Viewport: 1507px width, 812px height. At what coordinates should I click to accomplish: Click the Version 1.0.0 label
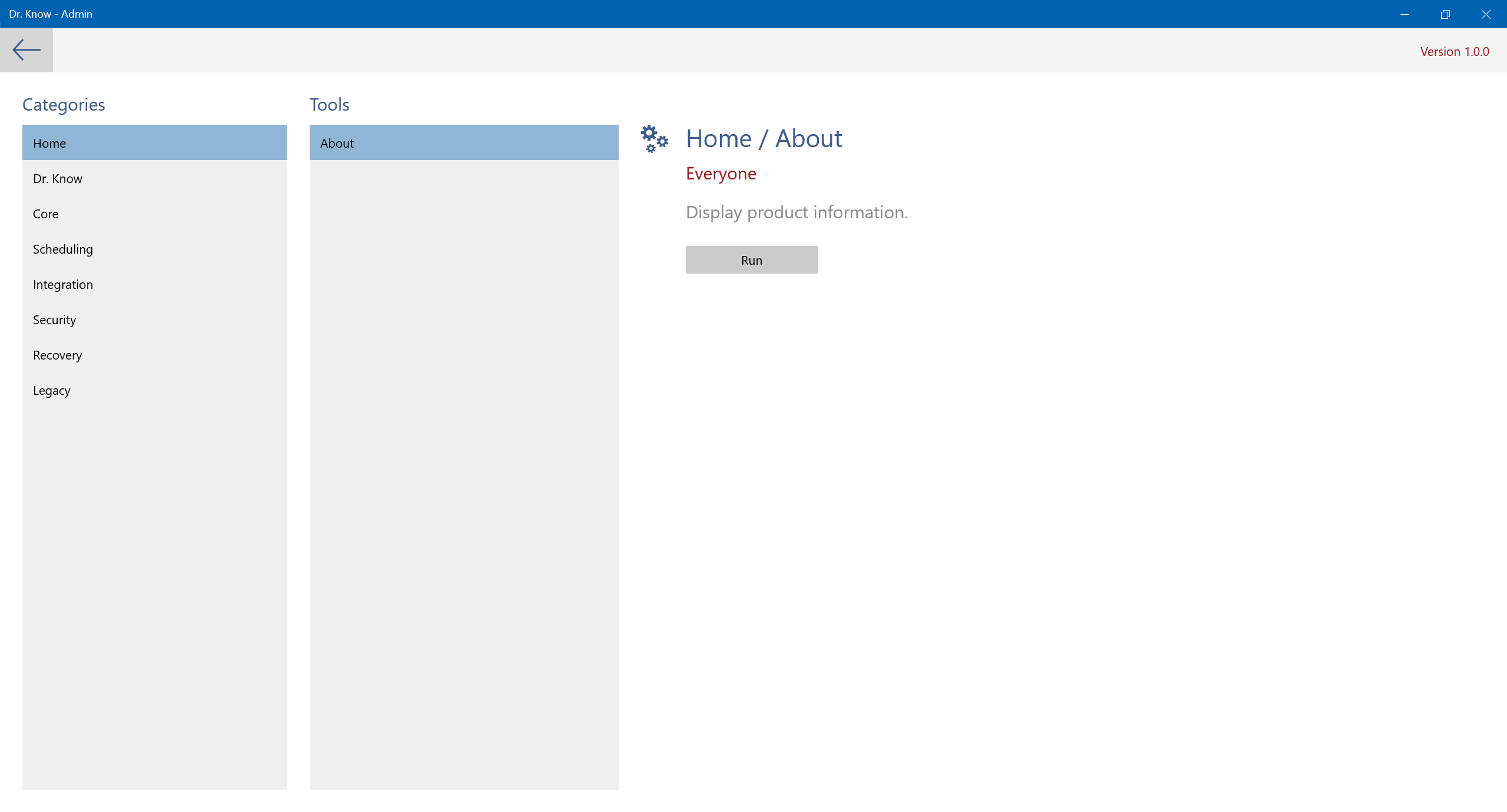(1454, 52)
